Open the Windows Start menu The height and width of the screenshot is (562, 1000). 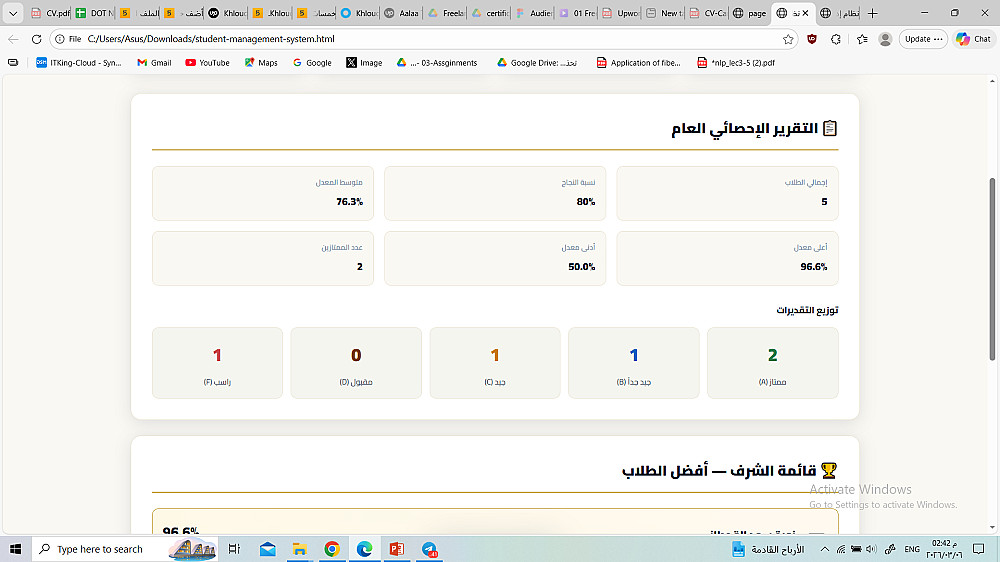[x=15, y=549]
